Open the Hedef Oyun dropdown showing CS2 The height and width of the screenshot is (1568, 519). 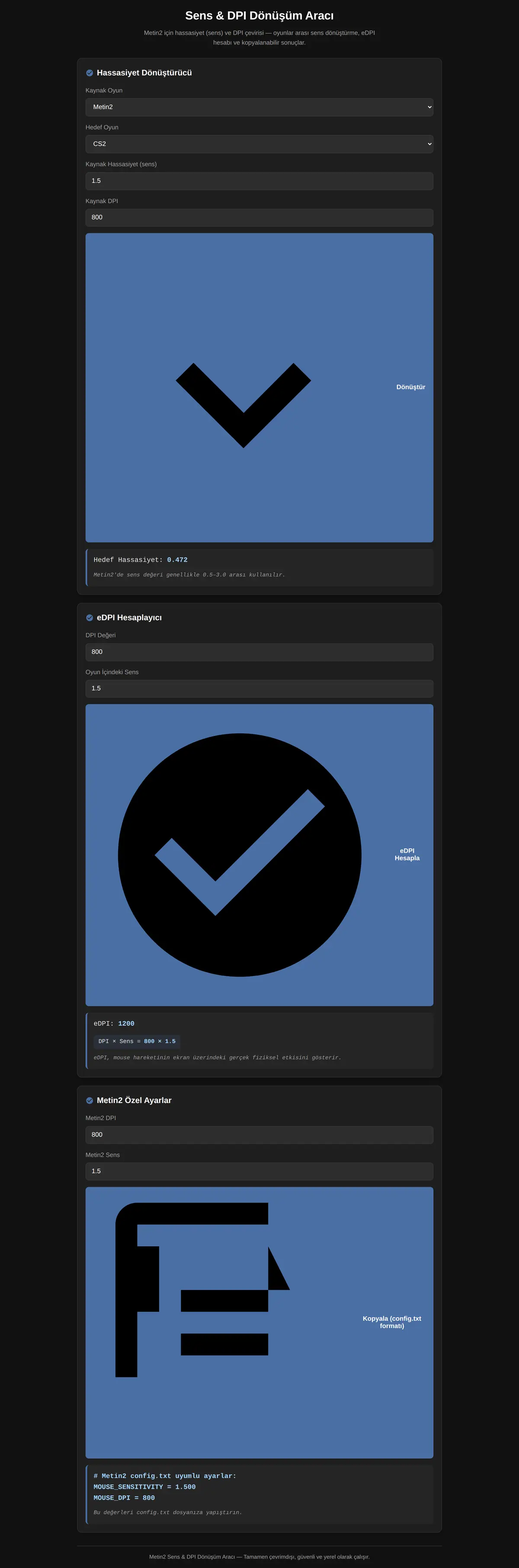coord(259,144)
